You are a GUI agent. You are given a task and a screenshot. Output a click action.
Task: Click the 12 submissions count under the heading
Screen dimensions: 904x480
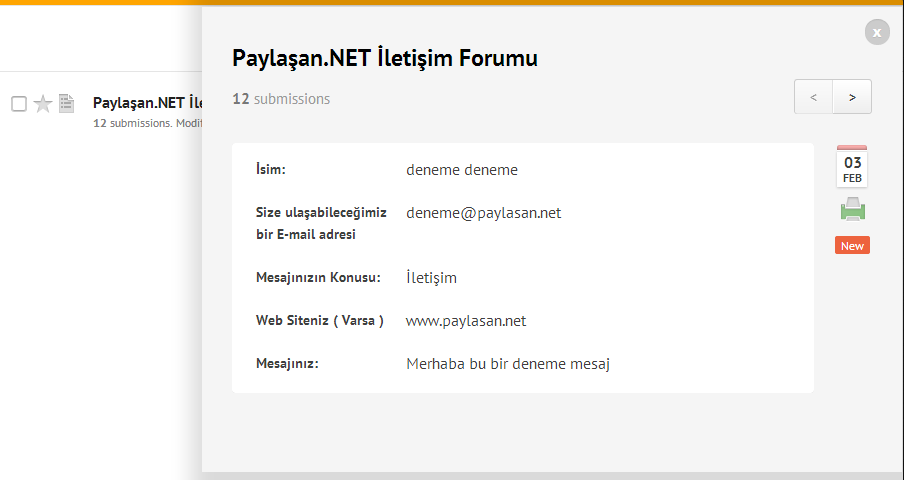(281, 99)
